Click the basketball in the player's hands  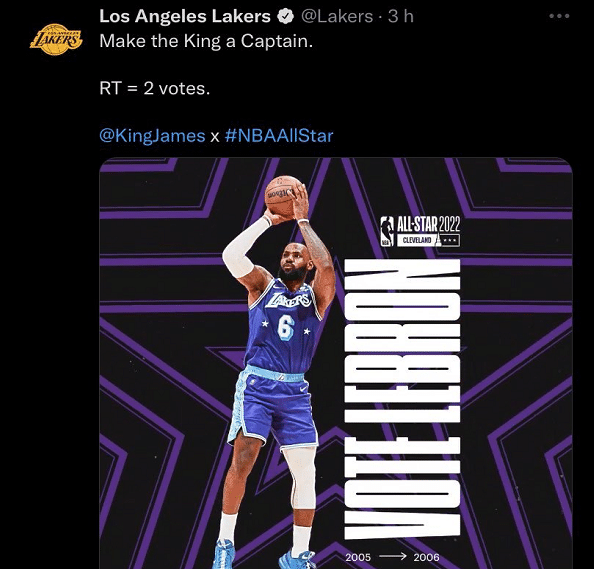tap(285, 197)
